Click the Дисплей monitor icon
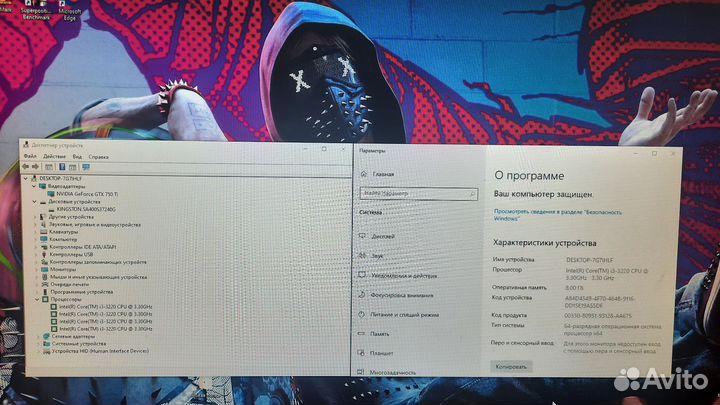720x405 pixels. click(x=362, y=236)
